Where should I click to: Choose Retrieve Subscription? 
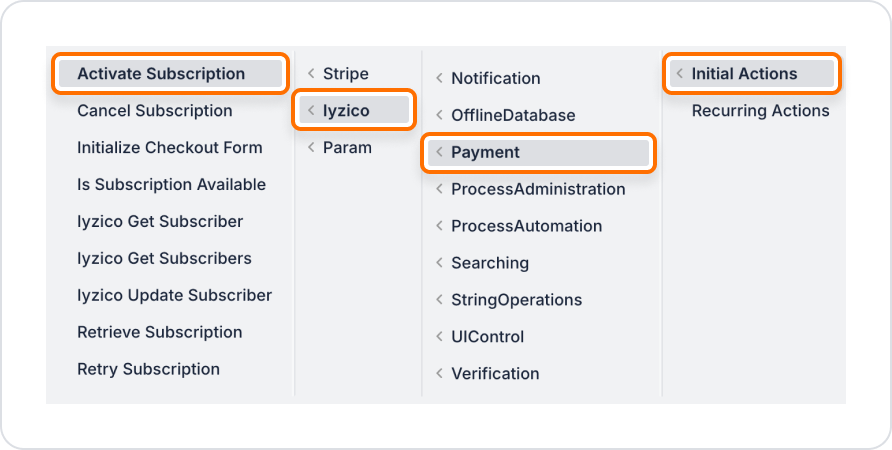coord(160,332)
